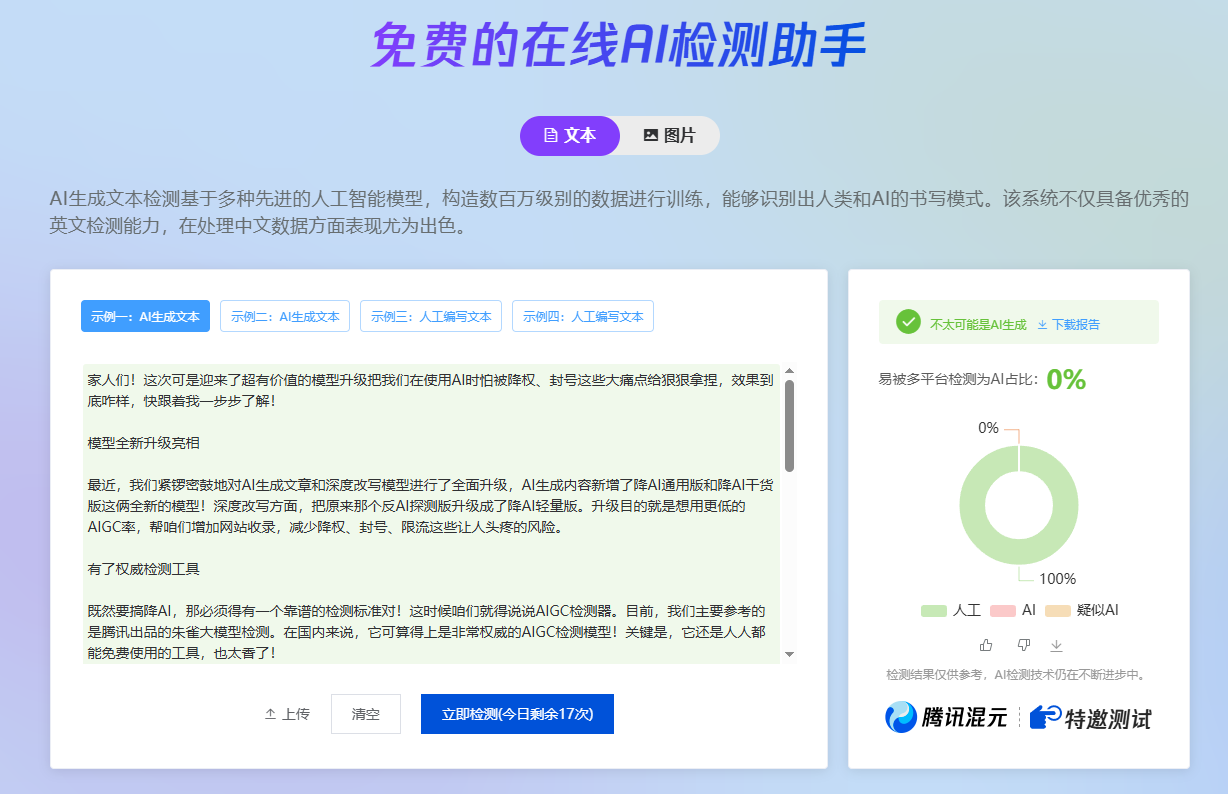Click the green checkmark result icon
Viewport: 1228px width, 794px height.
pyautogui.click(x=908, y=322)
